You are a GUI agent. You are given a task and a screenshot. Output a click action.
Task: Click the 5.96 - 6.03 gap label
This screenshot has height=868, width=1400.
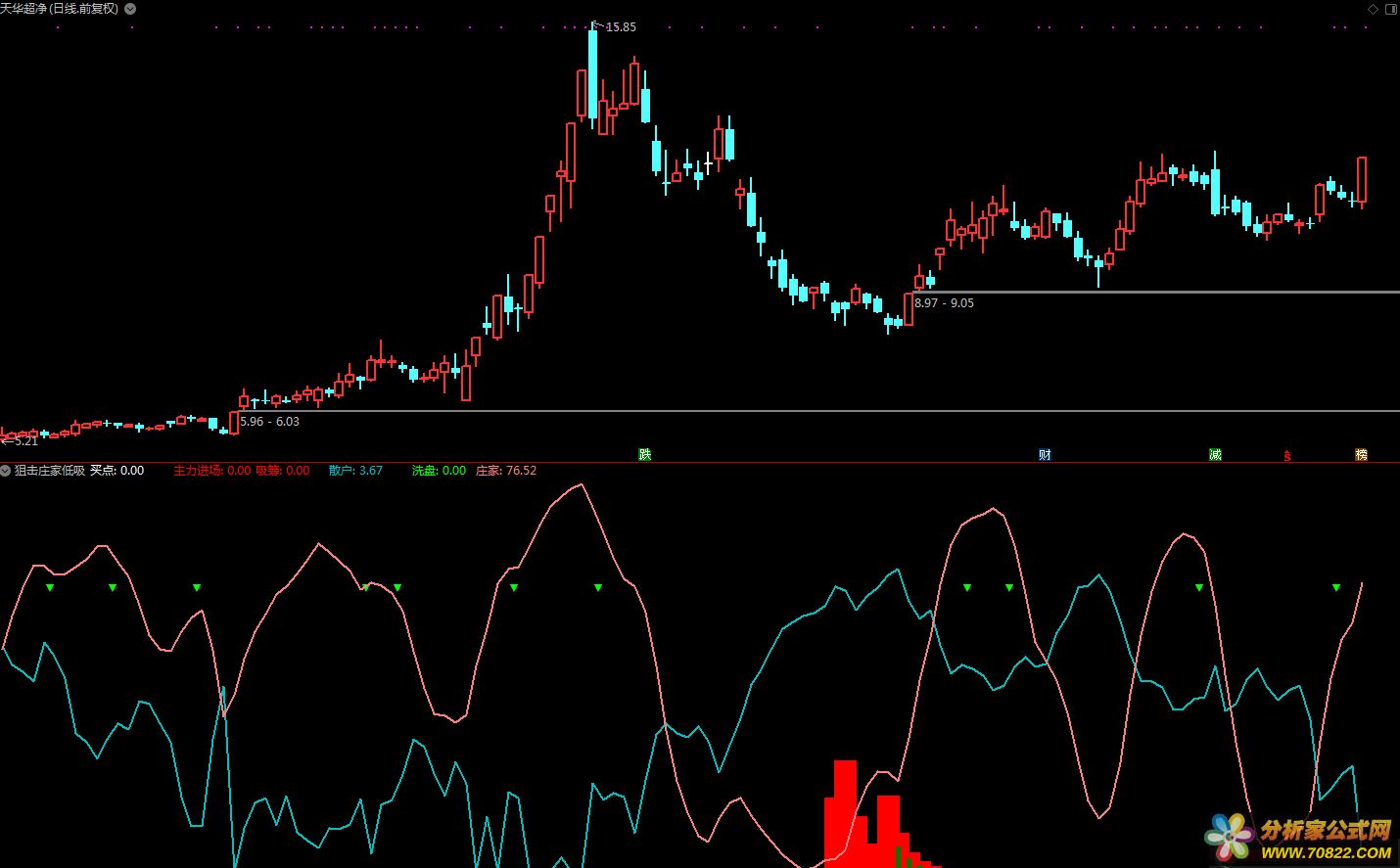[270, 422]
